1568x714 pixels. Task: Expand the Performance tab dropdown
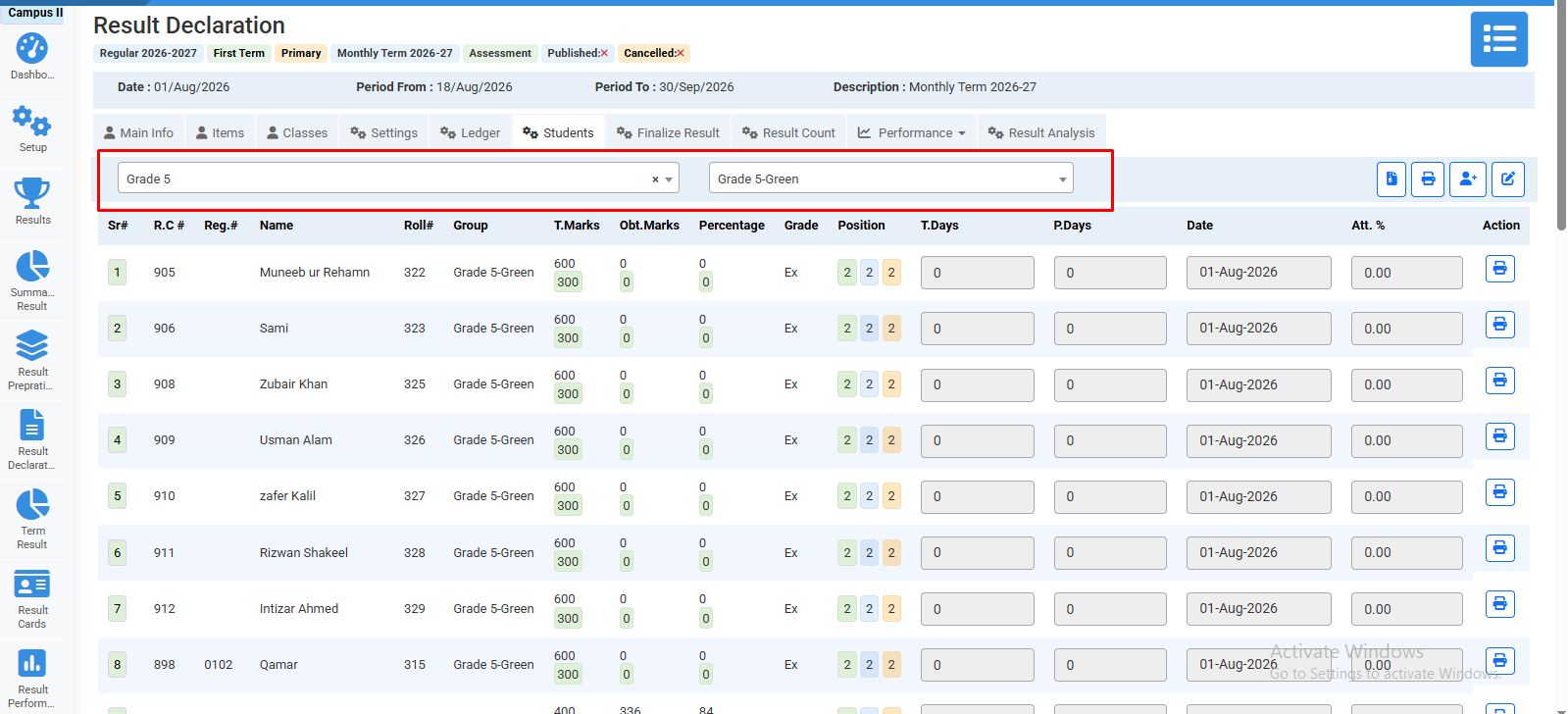[911, 132]
